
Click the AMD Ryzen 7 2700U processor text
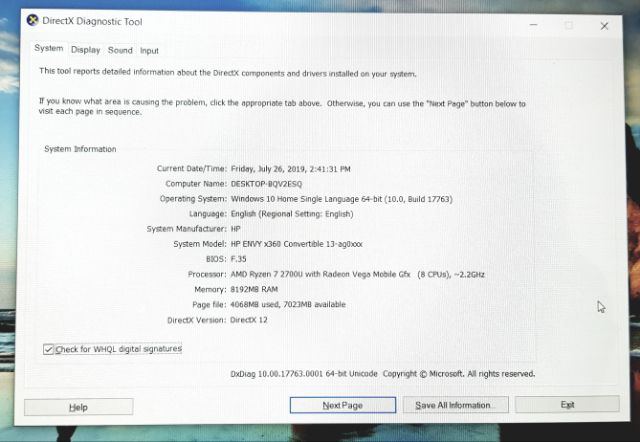(358, 274)
